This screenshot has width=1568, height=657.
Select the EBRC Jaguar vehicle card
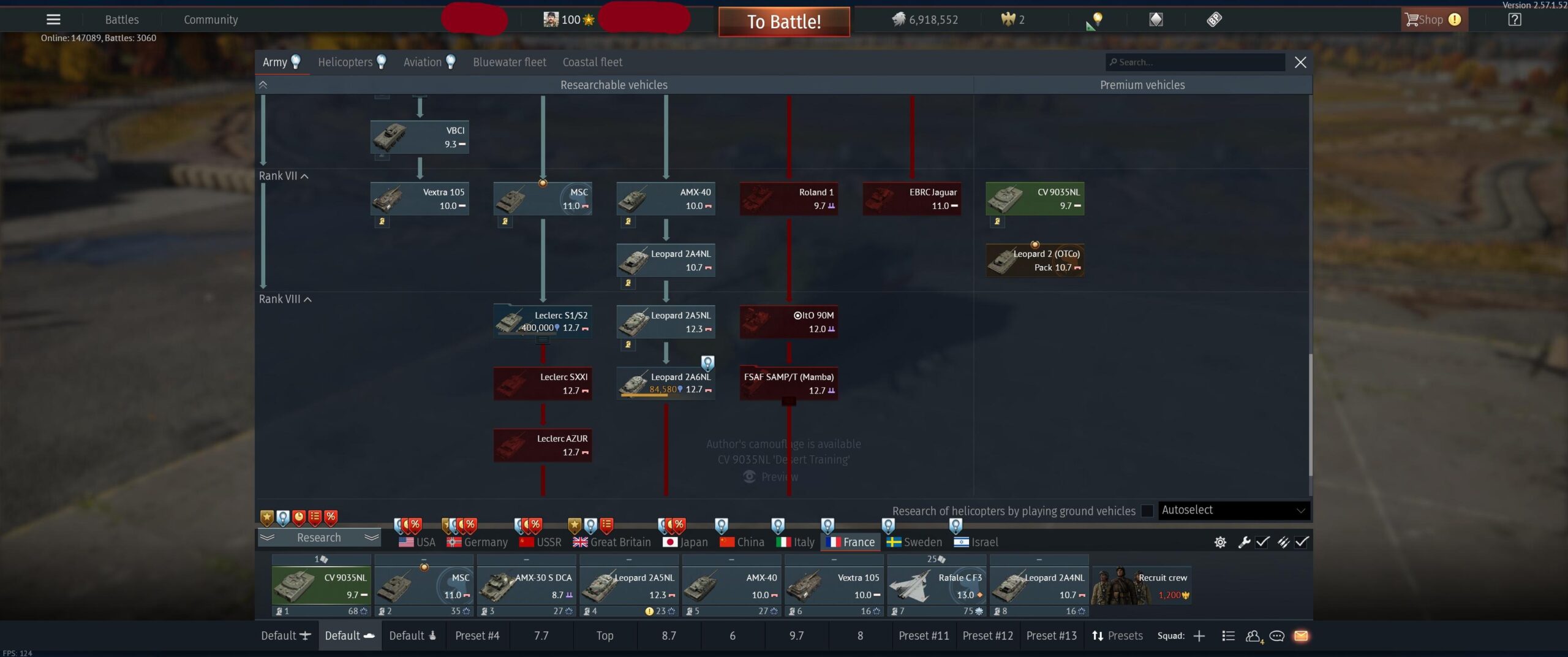[911, 199]
